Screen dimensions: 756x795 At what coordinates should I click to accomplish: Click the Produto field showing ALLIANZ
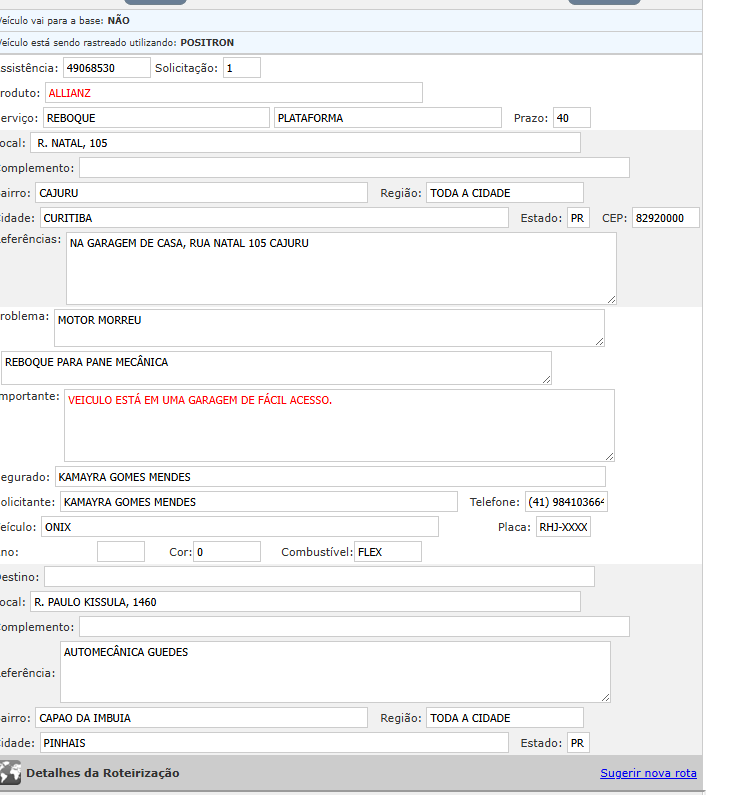(234, 93)
